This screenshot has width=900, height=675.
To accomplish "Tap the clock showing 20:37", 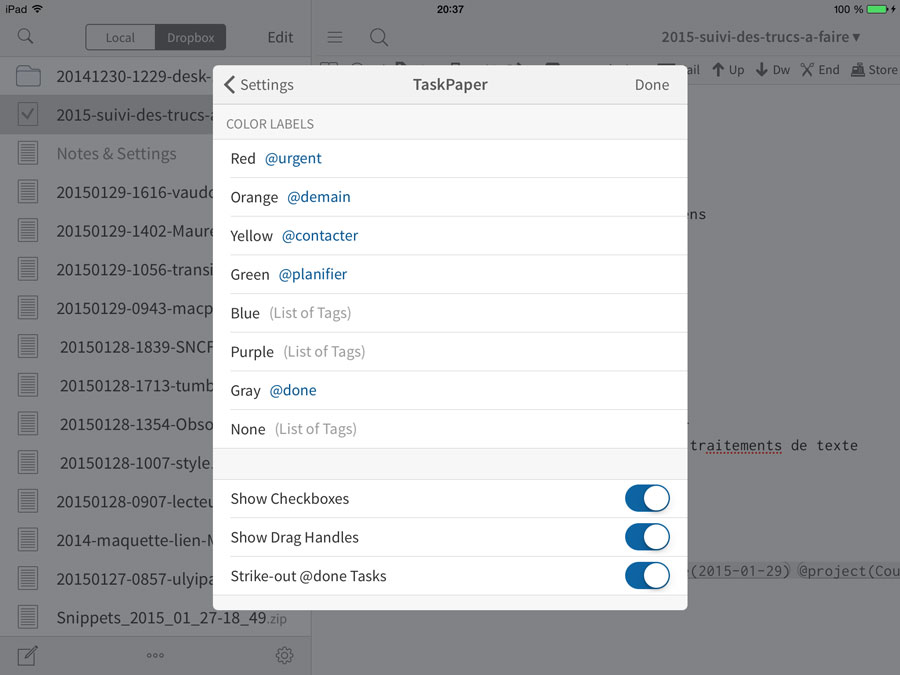I will [x=450, y=9].
